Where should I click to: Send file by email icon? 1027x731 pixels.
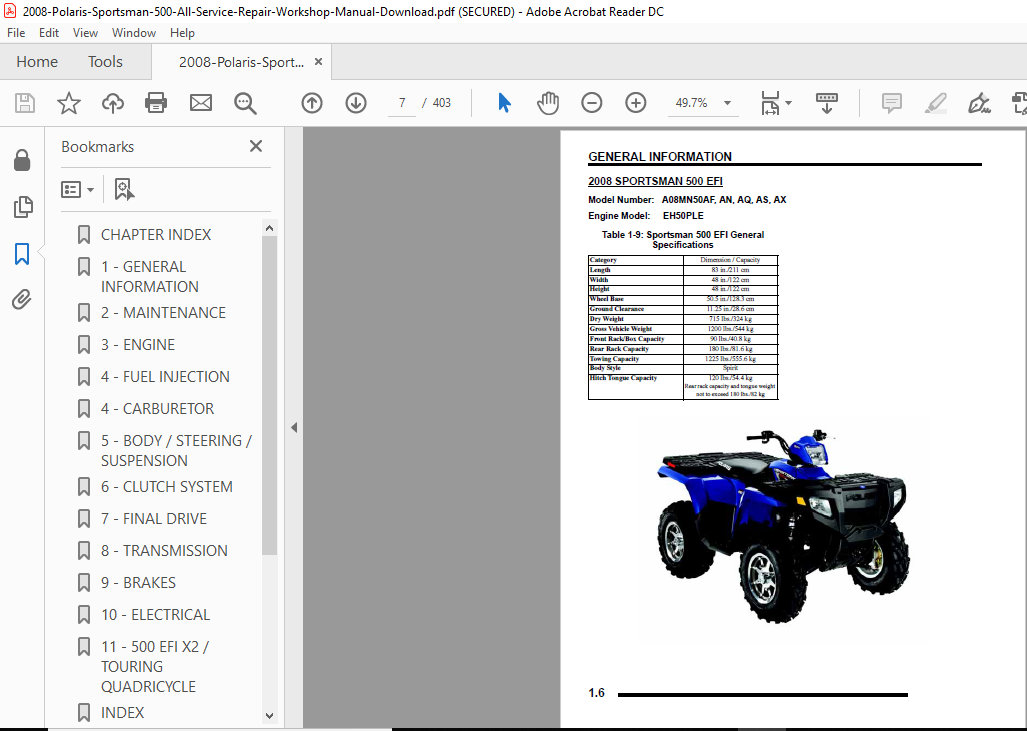[x=200, y=103]
